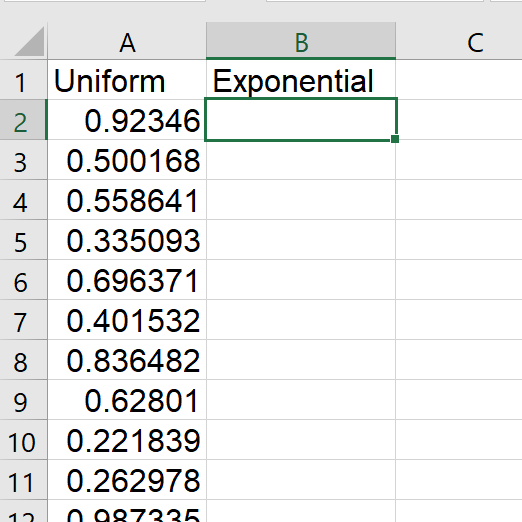Viewport: 522px width, 522px height.
Task: Select row 2 header
Action: 23,120
